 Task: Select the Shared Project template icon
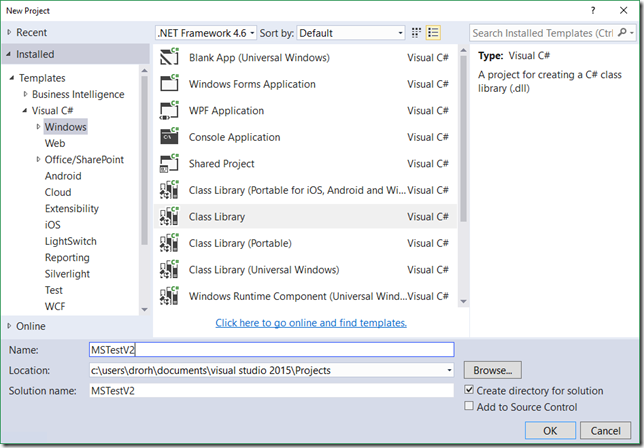coord(169,164)
